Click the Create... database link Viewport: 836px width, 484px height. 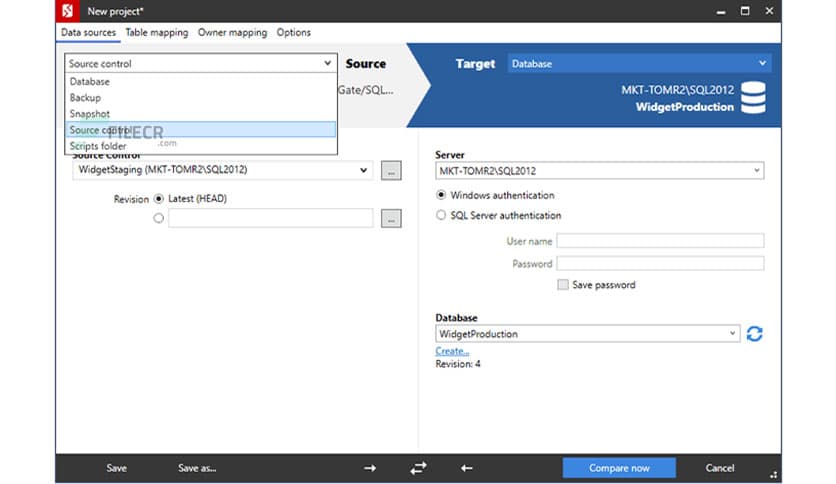click(x=452, y=351)
